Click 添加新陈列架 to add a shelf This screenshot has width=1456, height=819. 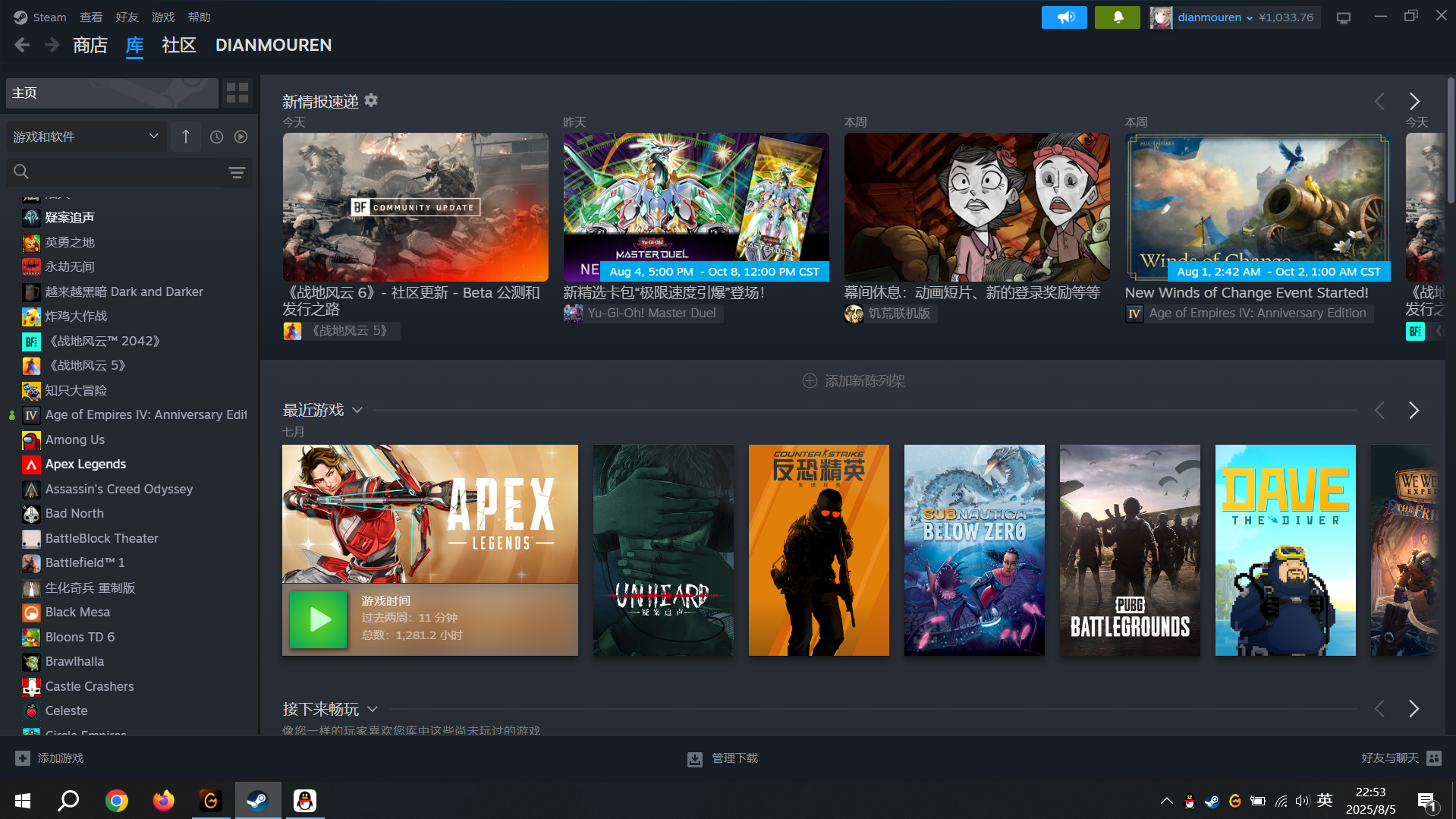pos(854,381)
